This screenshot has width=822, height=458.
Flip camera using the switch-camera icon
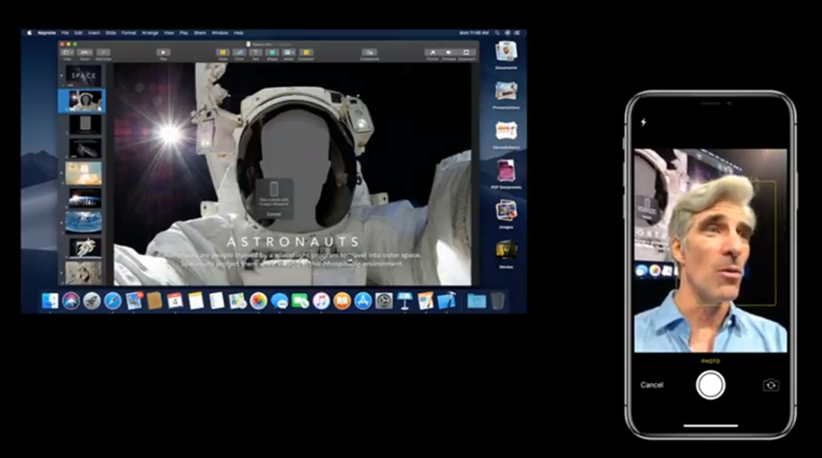(x=769, y=385)
